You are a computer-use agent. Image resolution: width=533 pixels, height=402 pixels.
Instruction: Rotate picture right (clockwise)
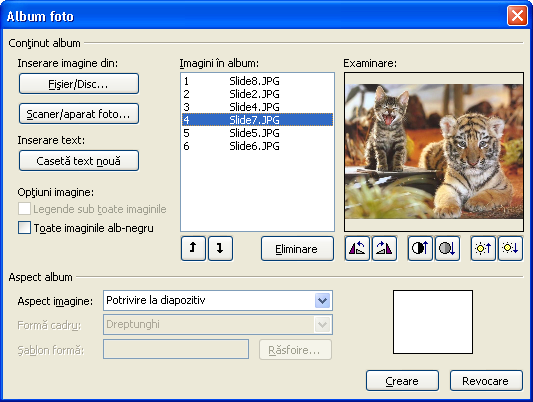click(x=384, y=249)
